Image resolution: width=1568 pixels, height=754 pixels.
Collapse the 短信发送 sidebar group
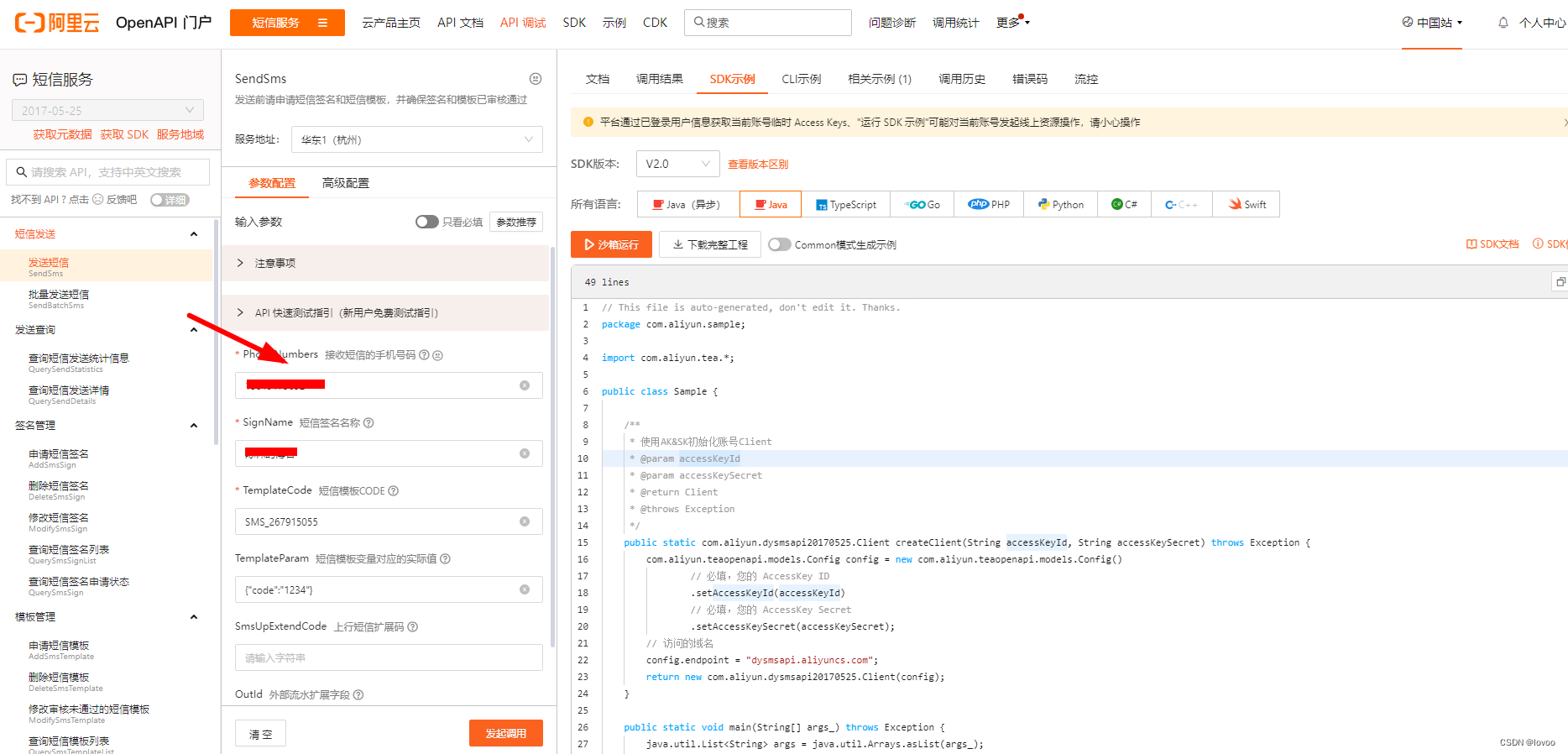point(194,234)
